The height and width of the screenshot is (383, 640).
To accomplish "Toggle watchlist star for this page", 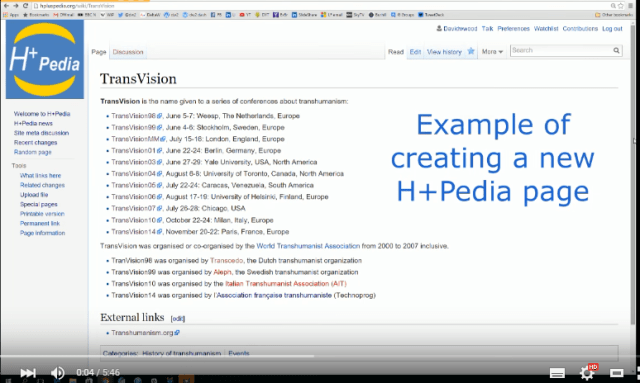I will point(471,51).
